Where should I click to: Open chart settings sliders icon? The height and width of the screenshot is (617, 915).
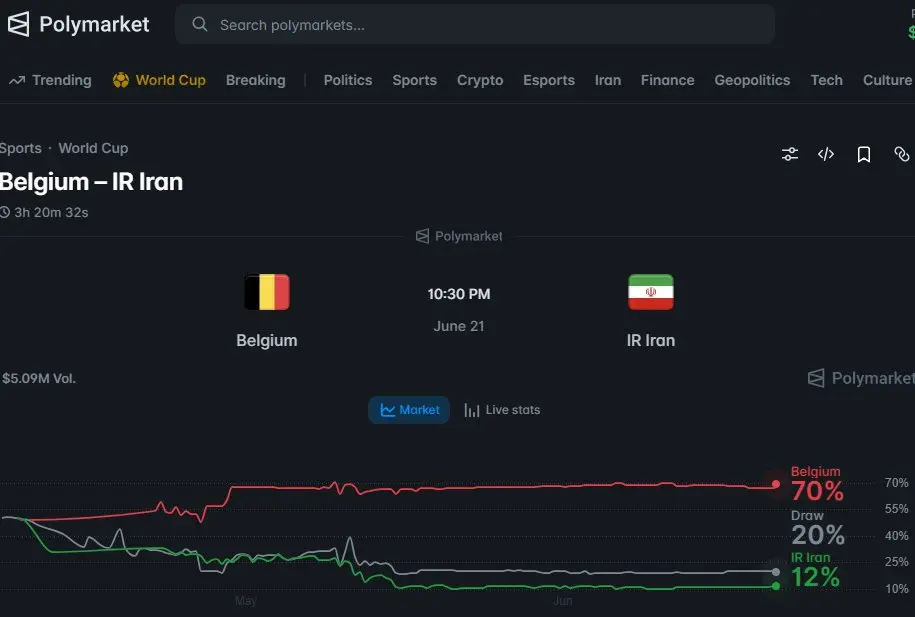coord(790,154)
